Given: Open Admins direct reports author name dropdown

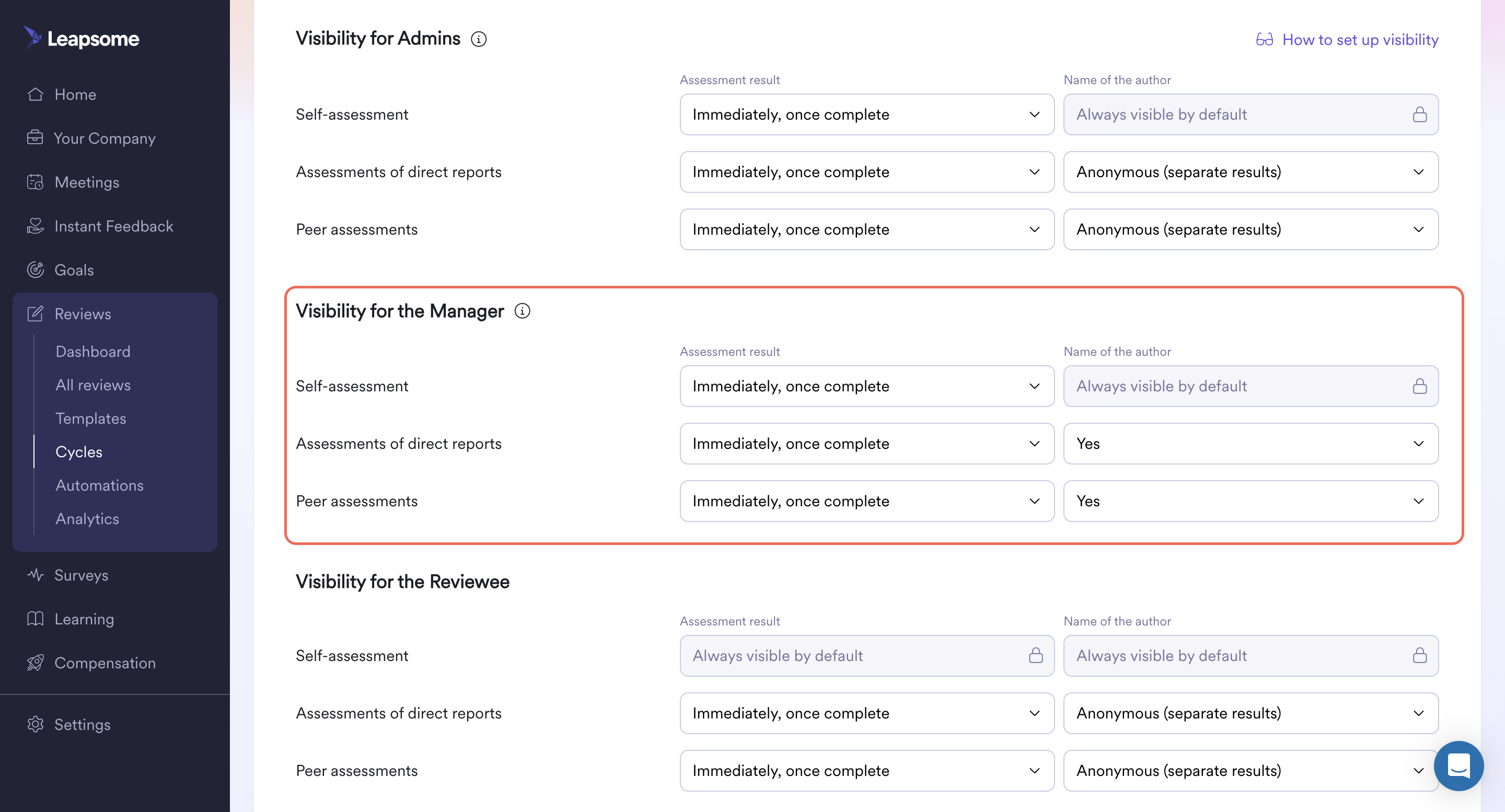Looking at the screenshot, I should pos(1251,172).
